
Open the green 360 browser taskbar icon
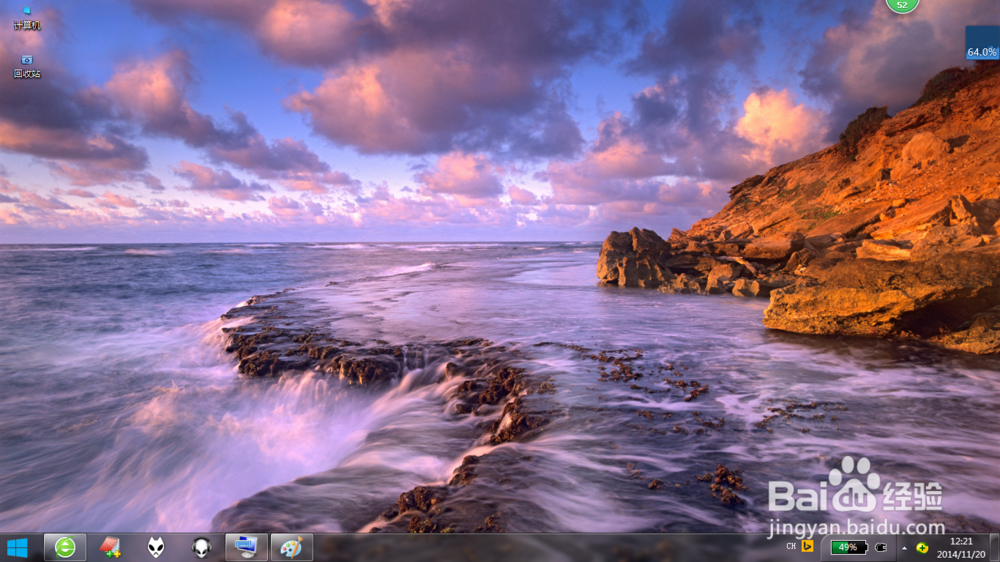click(x=65, y=547)
